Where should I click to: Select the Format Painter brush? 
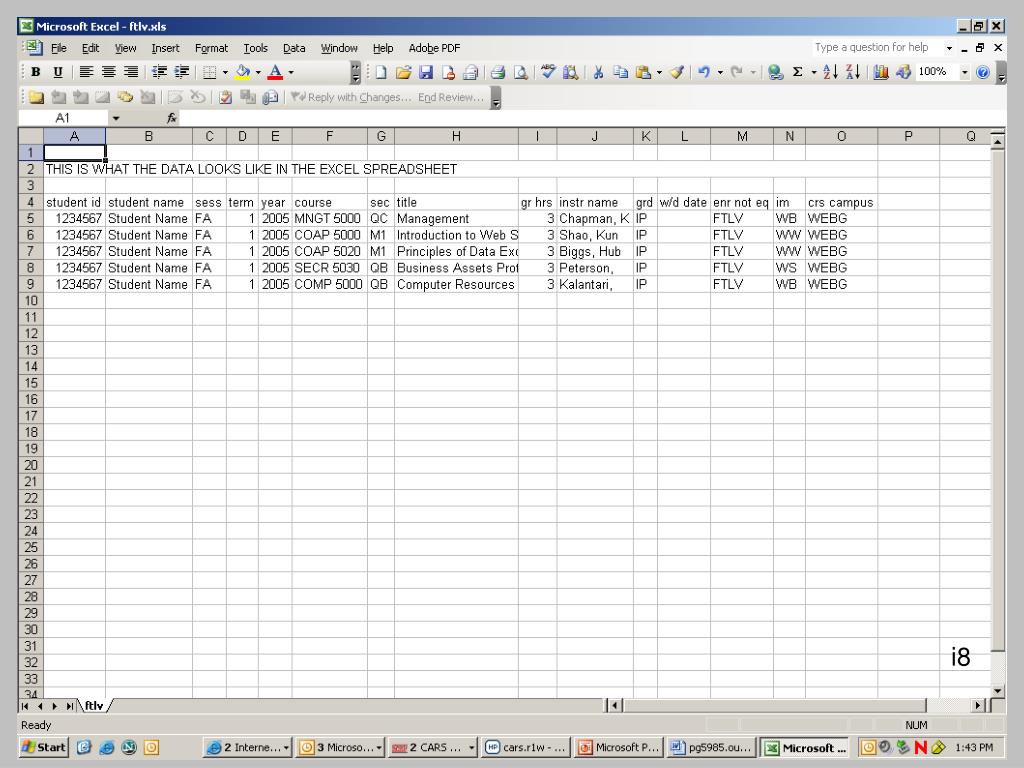coord(676,72)
